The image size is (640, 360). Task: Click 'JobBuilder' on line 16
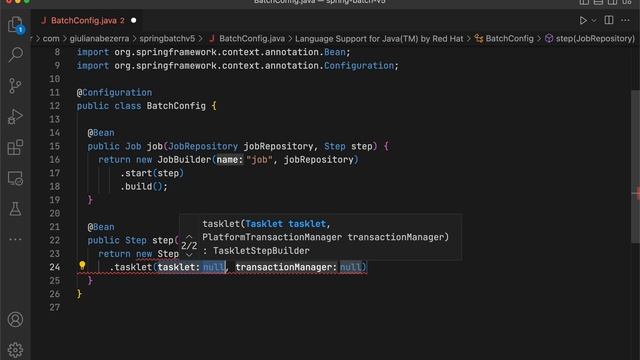184,160
